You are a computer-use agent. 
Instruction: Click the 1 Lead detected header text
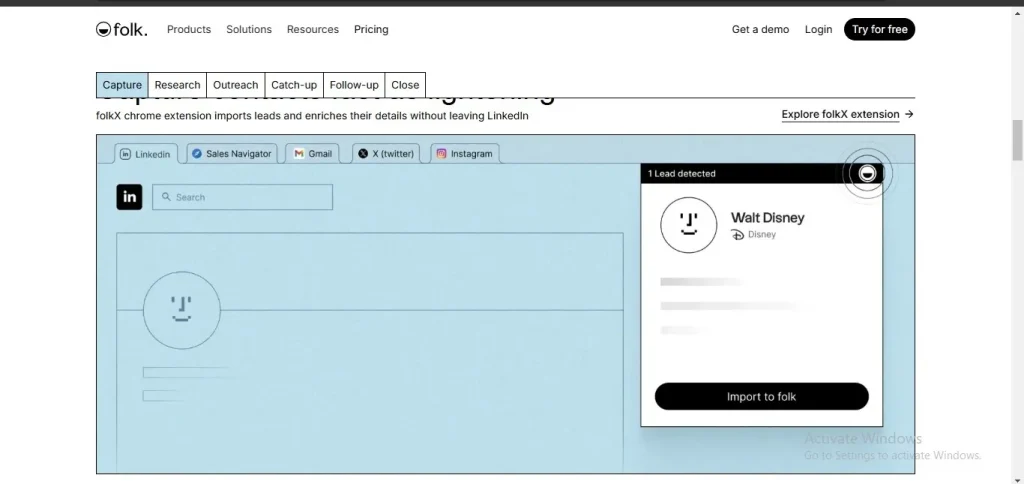[682, 174]
